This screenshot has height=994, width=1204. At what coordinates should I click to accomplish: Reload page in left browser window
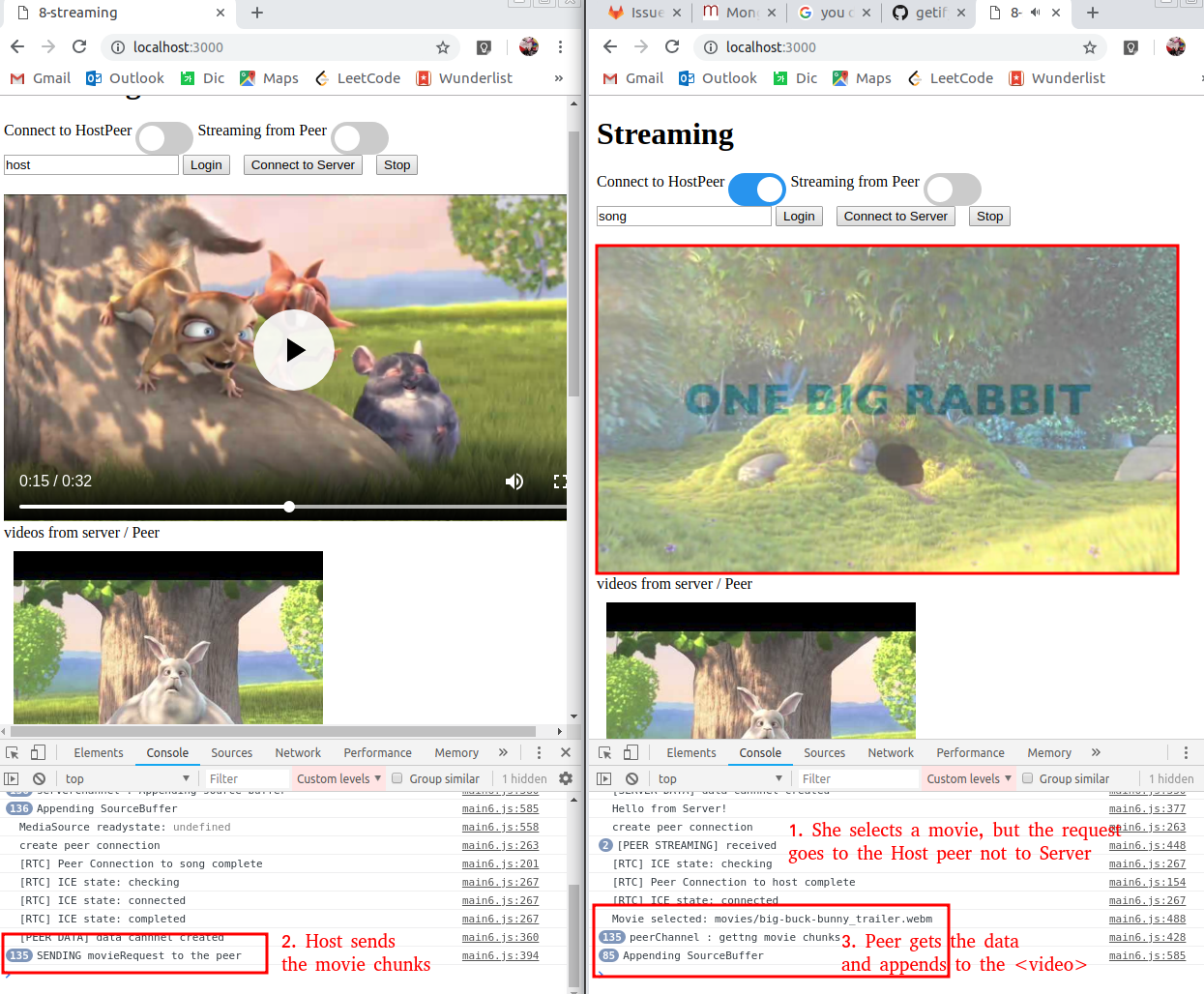point(79,46)
